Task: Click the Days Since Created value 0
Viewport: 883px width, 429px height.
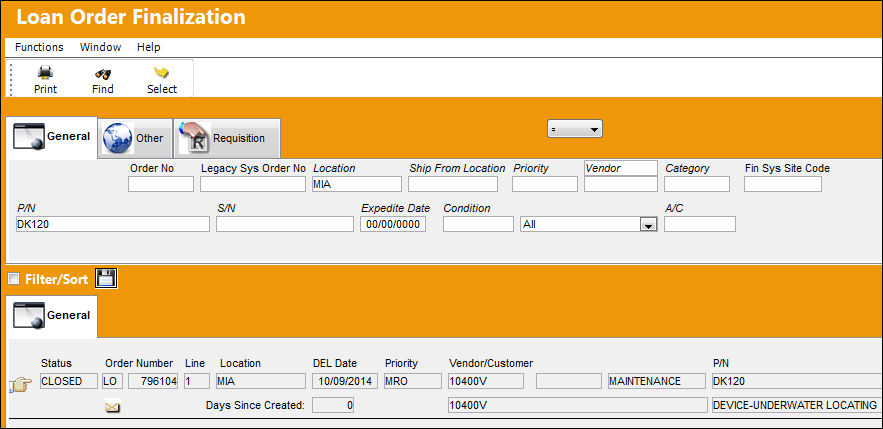Action: pyautogui.click(x=333, y=405)
